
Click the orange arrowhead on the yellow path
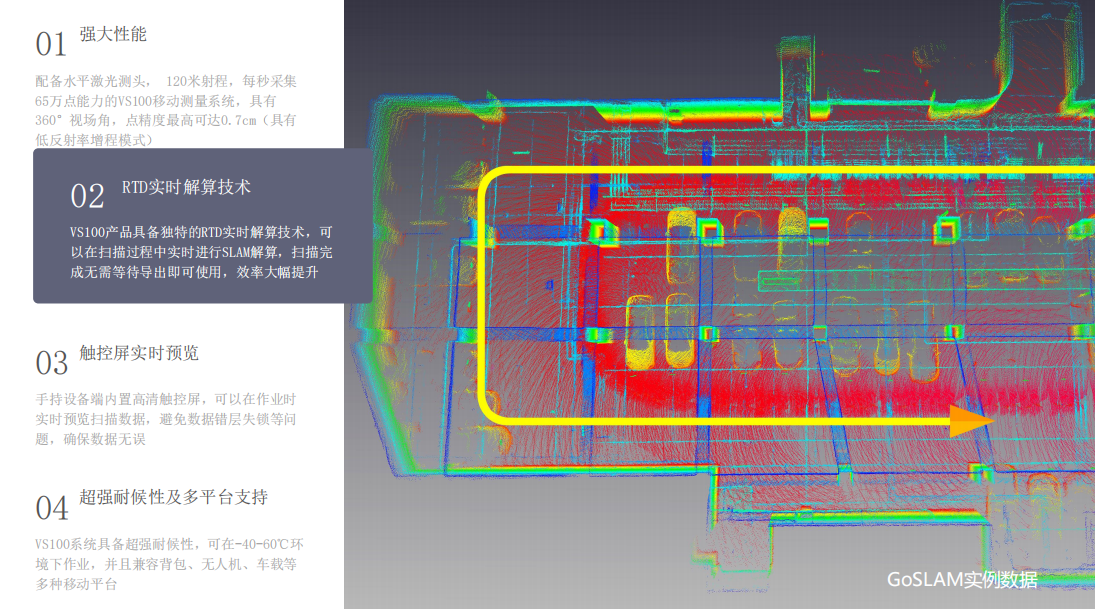pos(971,421)
